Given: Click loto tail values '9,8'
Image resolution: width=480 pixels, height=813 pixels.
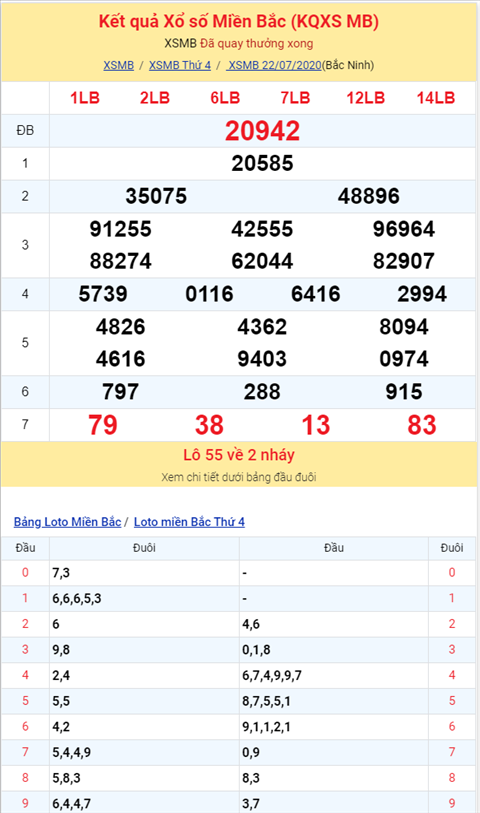Looking at the screenshot, I should coord(61,650).
